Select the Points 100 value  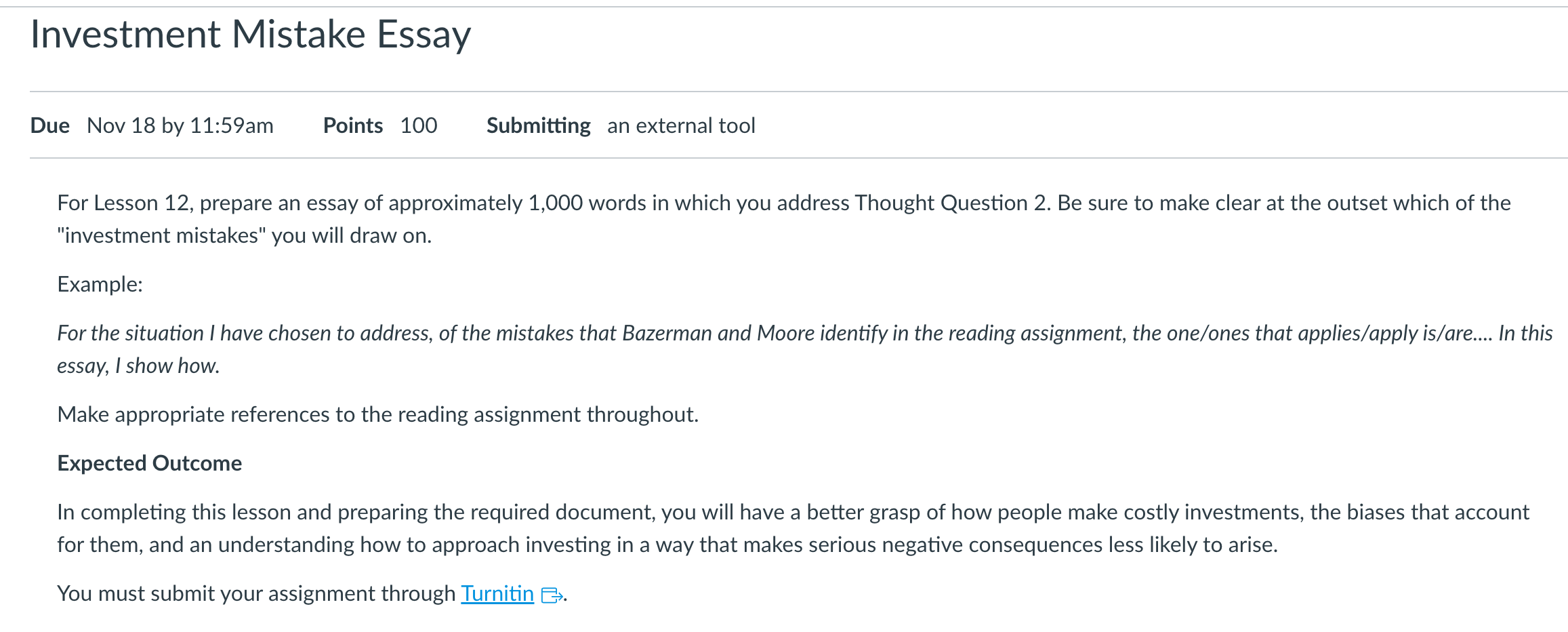click(418, 125)
